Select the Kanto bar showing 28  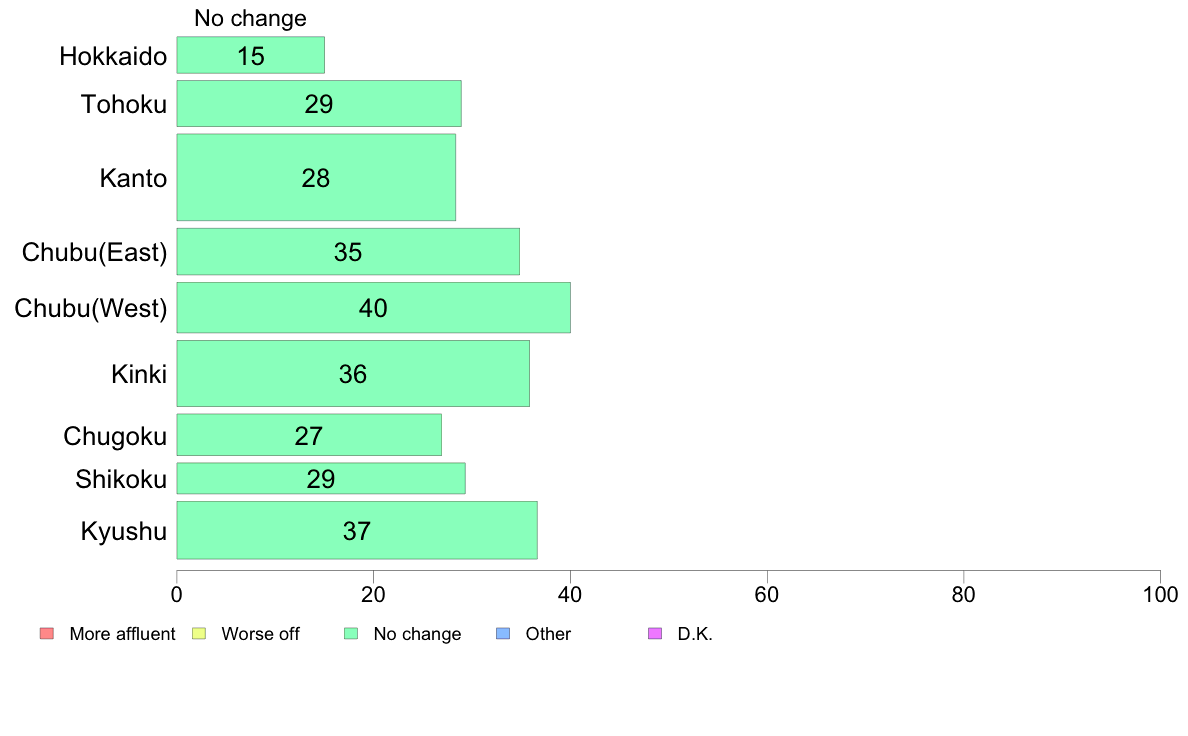pyautogui.click(x=316, y=177)
